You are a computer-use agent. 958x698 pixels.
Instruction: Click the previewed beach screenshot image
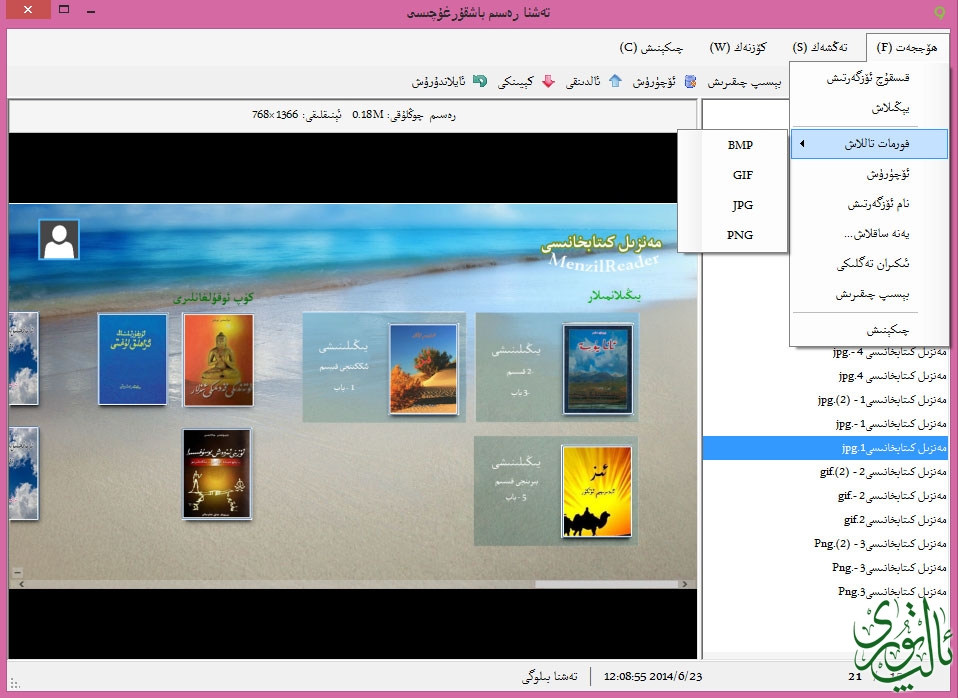pyautogui.click(x=352, y=395)
